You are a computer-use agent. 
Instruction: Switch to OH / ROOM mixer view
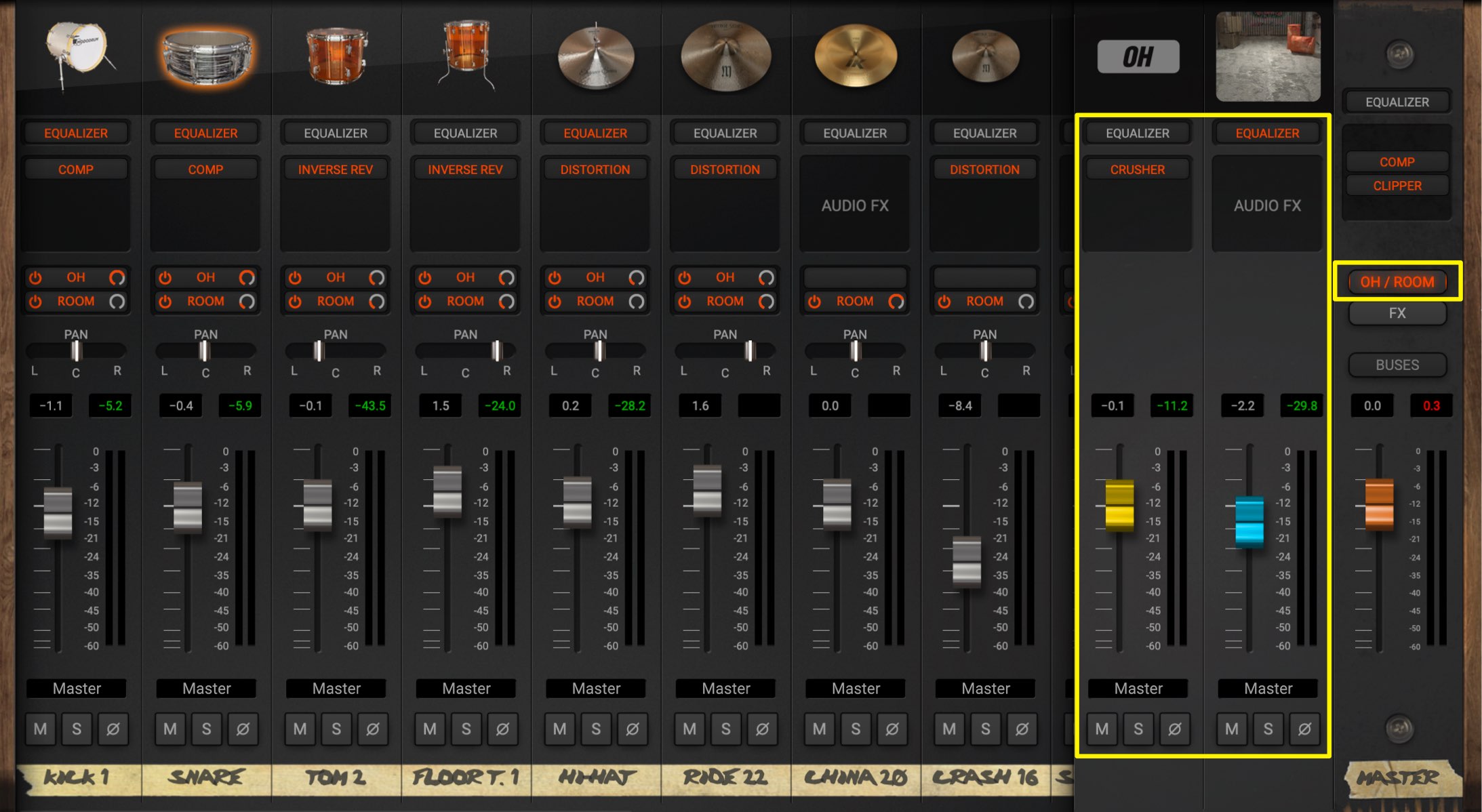pos(1397,281)
